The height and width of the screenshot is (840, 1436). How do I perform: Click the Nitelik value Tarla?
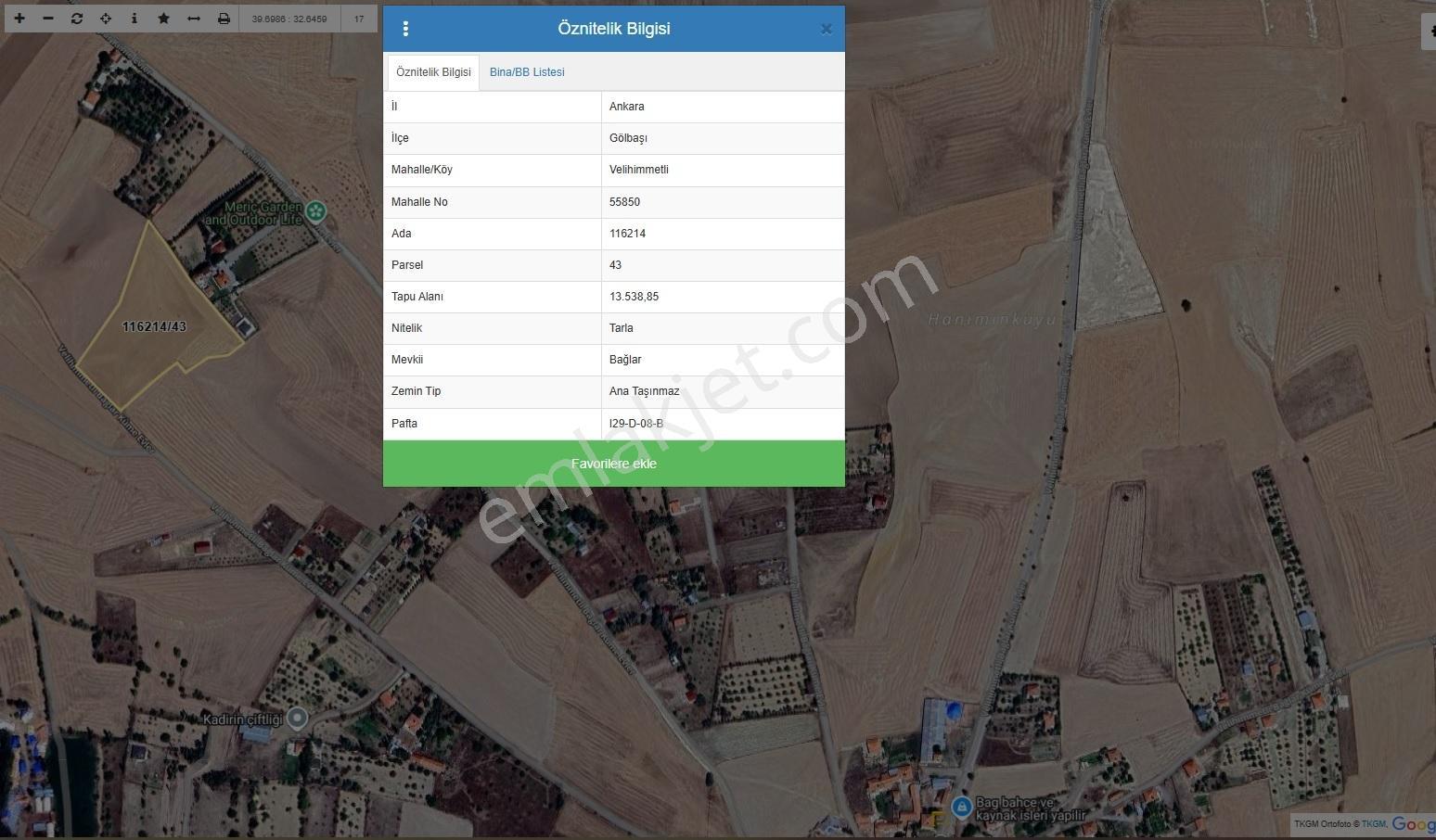click(x=622, y=328)
